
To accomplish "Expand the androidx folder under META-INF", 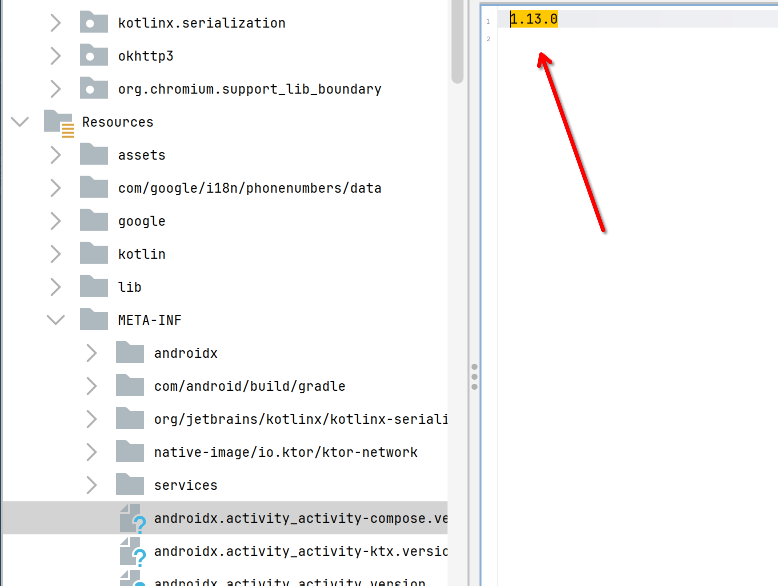I will [91, 353].
